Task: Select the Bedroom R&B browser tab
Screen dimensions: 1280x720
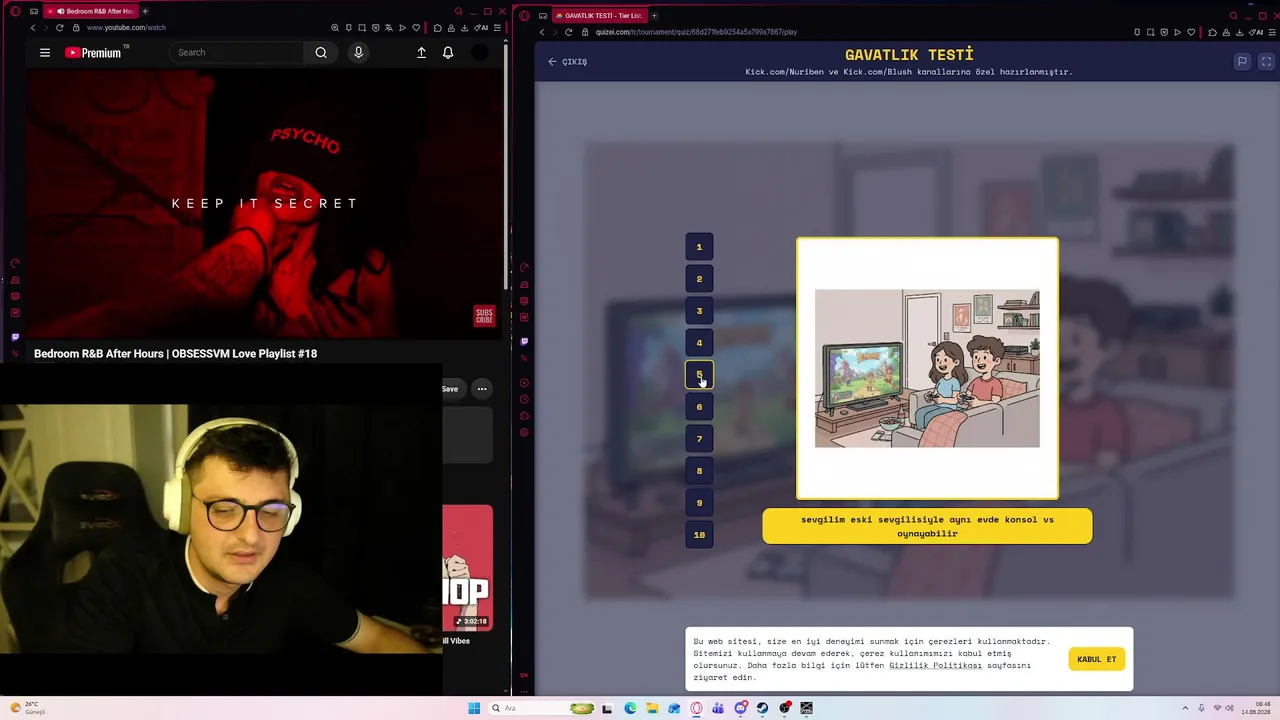Action: tap(92, 11)
